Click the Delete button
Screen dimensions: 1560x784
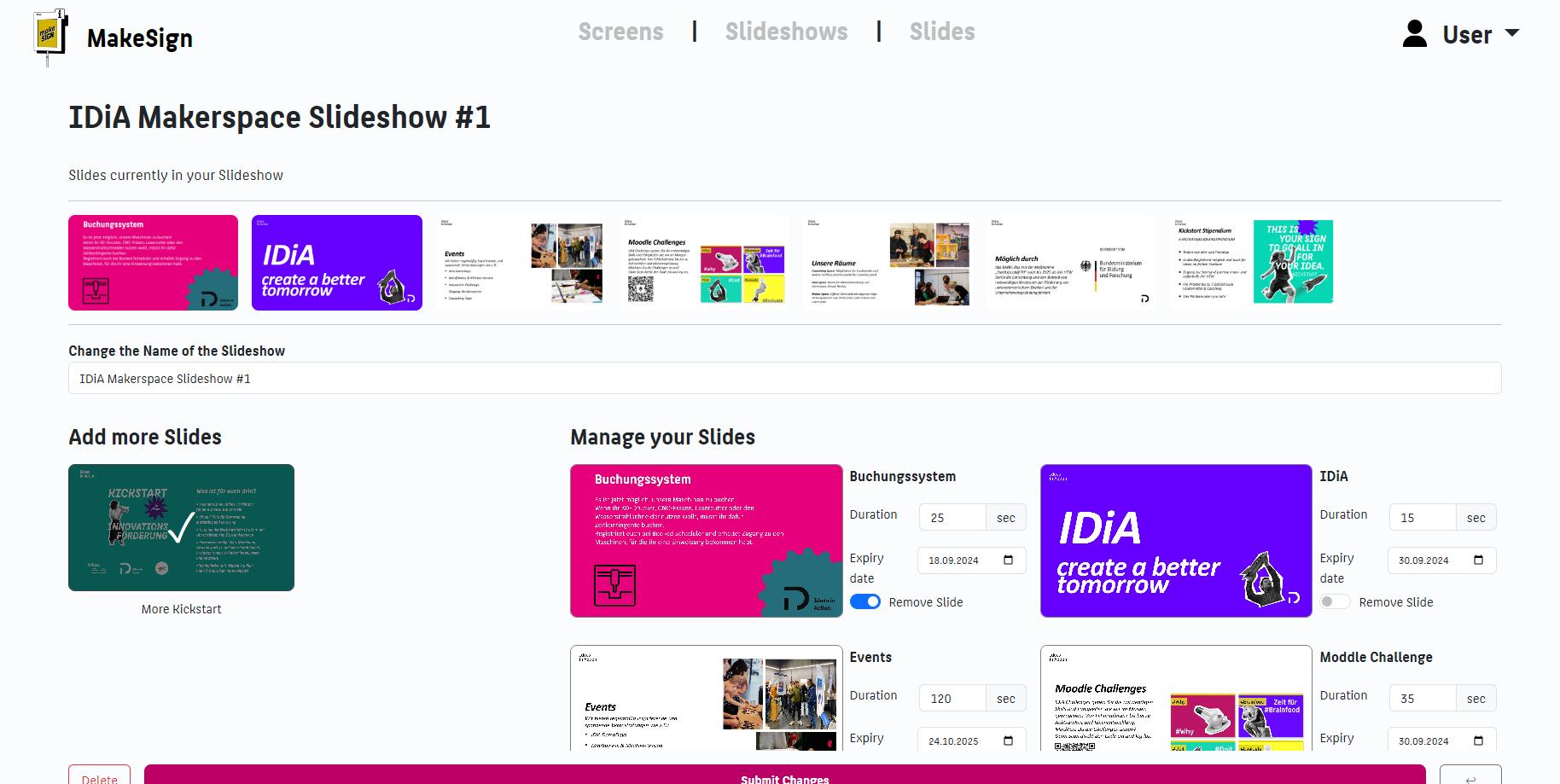[100, 775]
